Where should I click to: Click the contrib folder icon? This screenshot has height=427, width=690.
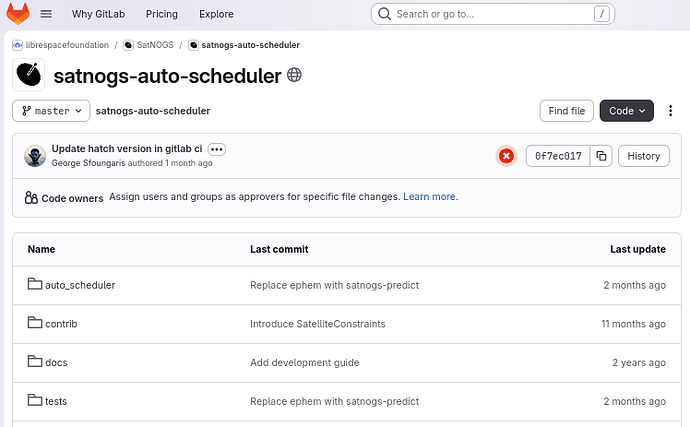[x=35, y=323]
